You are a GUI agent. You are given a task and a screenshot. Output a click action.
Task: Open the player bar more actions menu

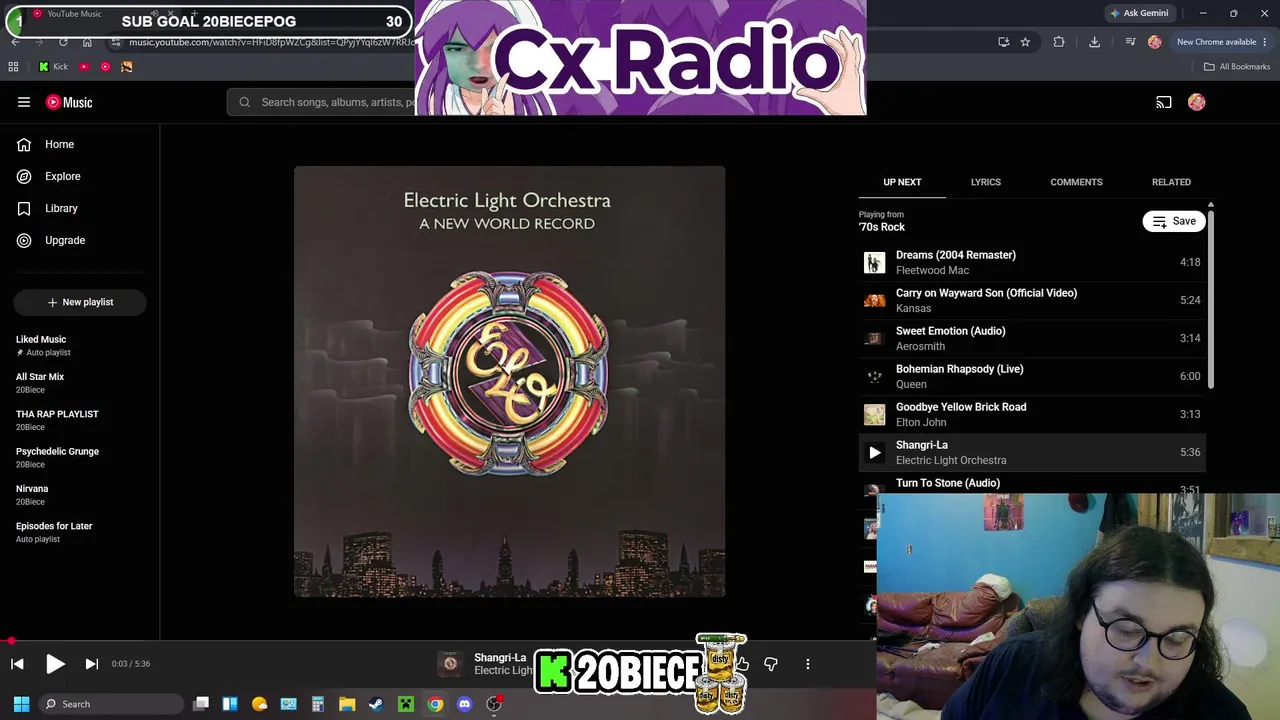(808, 664)
